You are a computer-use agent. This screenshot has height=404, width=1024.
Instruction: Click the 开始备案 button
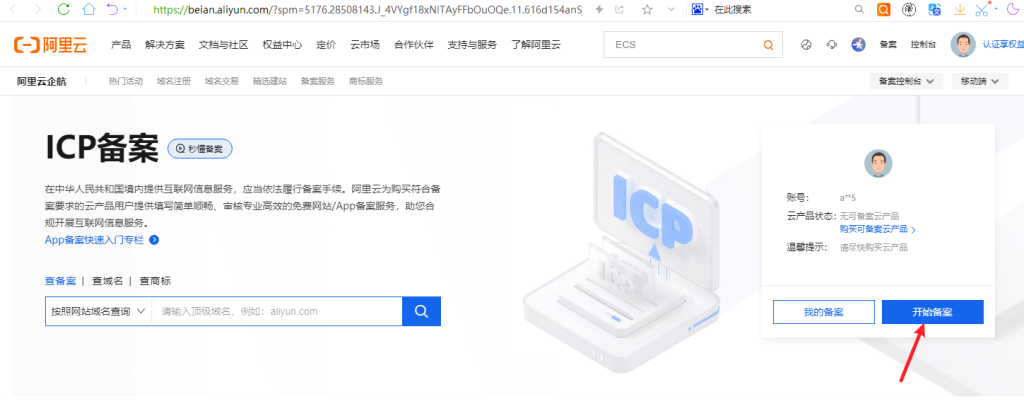tap(933, 312)
